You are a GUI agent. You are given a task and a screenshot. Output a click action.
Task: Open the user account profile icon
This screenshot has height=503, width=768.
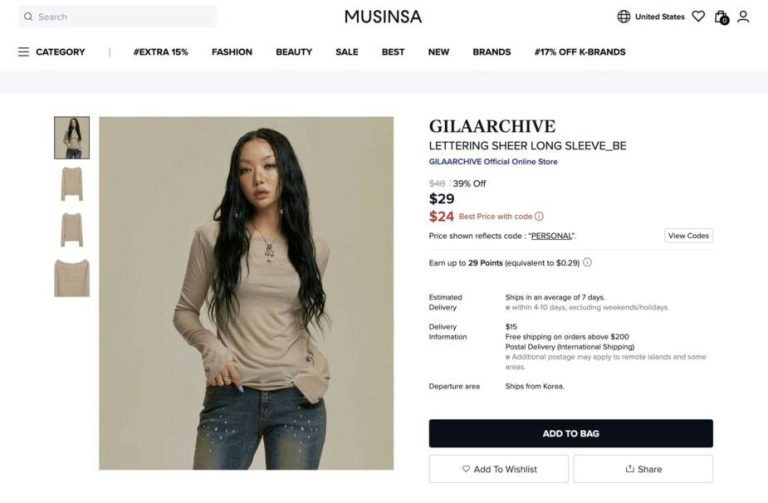click(743, 17)
